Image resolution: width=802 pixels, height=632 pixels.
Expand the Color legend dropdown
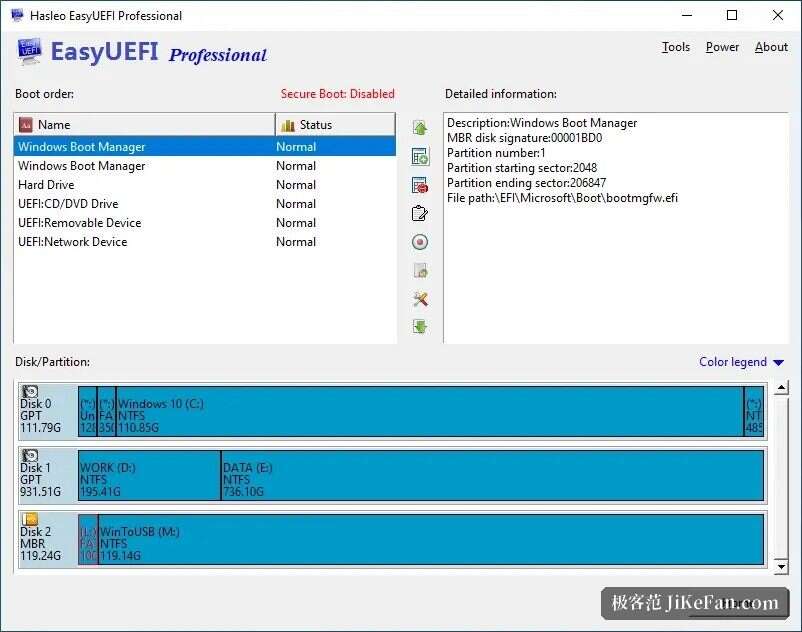741,362
